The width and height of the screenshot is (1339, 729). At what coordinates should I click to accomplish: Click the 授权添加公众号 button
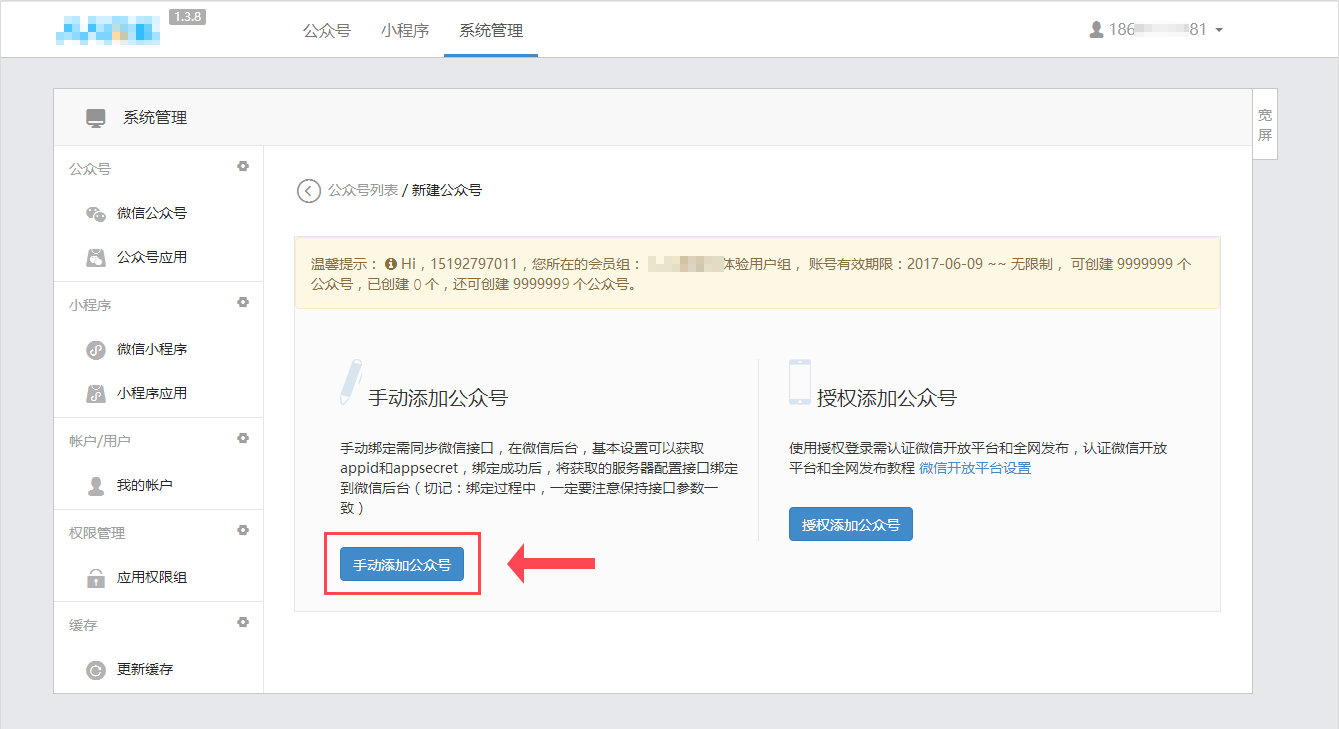850,524
